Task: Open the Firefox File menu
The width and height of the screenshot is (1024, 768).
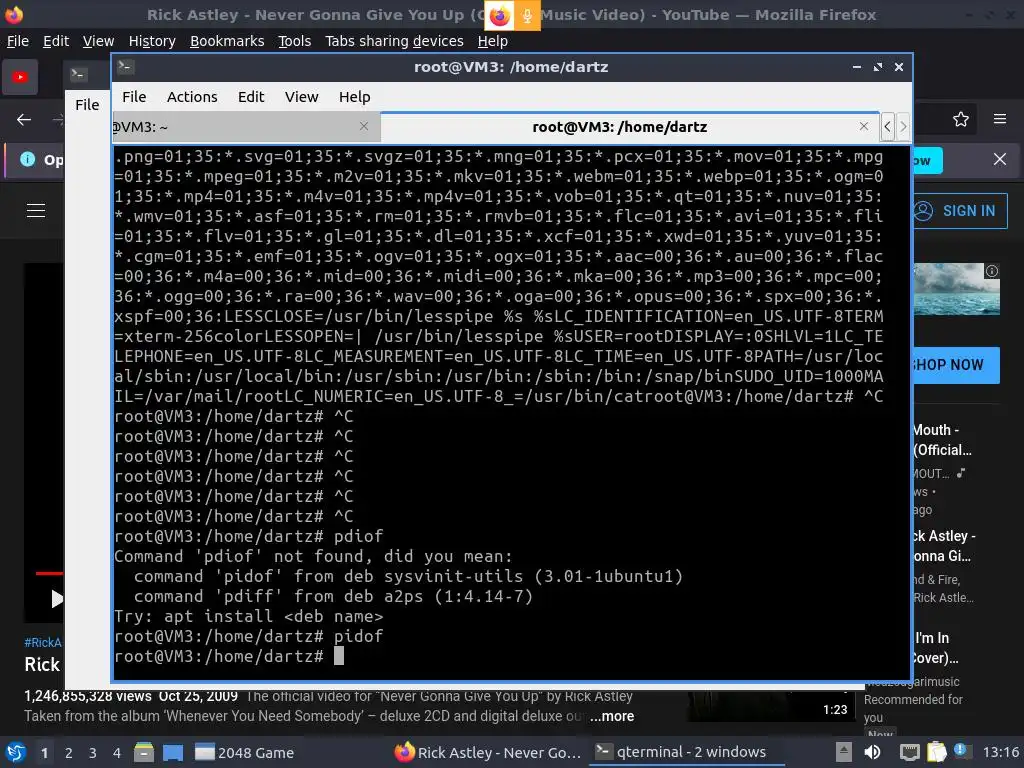Action: click(x=18, y=41)
